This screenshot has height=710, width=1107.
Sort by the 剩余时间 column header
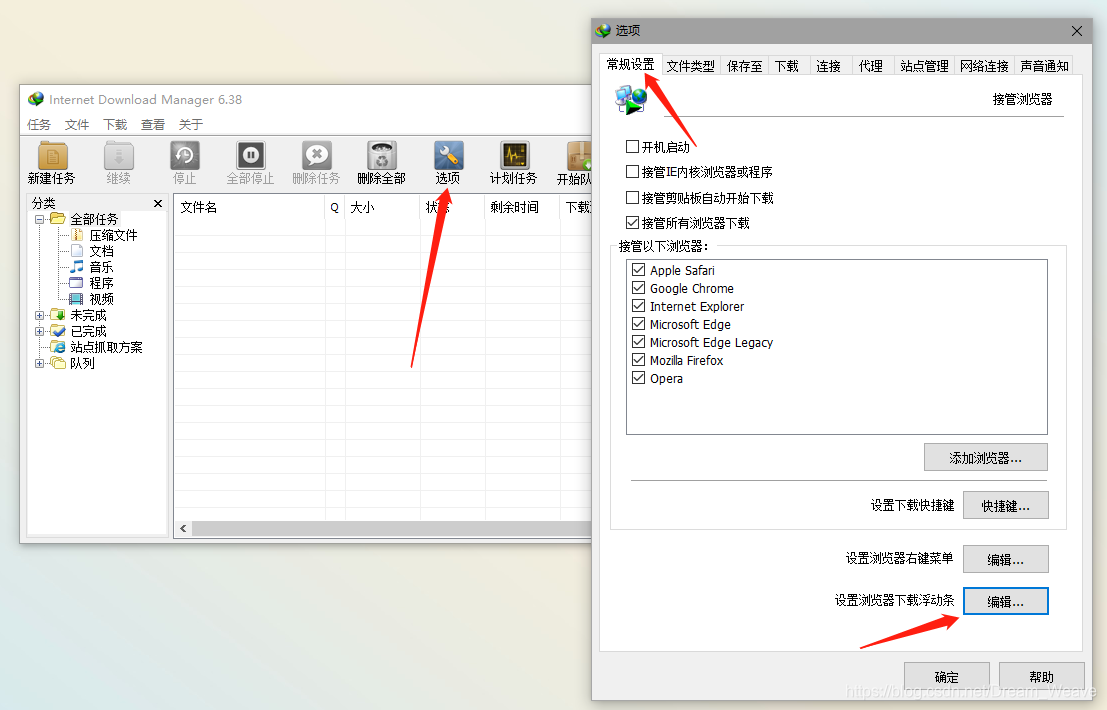point(522,207)
